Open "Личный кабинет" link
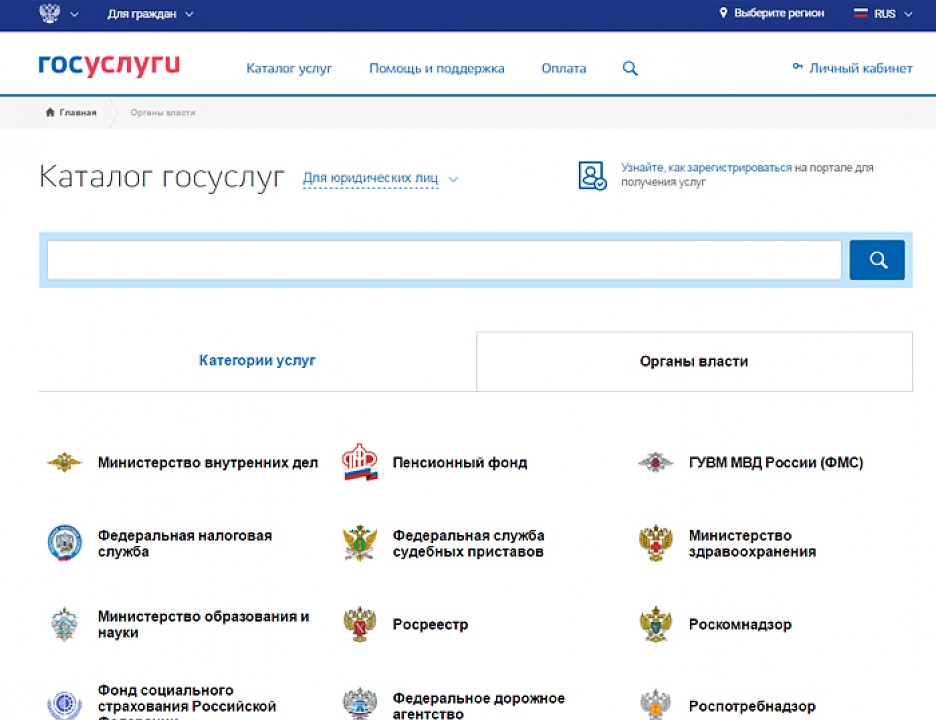 pyautogui.click(x=860, y=68)
